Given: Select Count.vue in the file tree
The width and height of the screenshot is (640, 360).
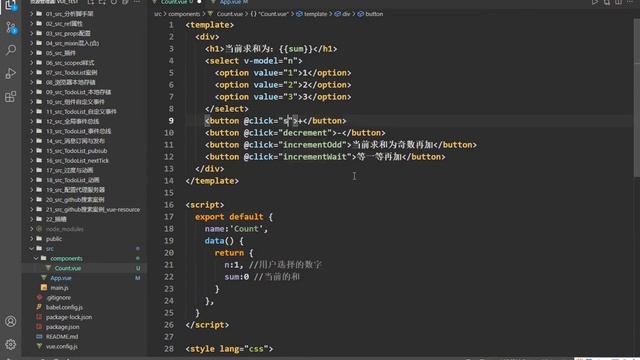Looking at the screenshot, I should (x=68, y=269).
